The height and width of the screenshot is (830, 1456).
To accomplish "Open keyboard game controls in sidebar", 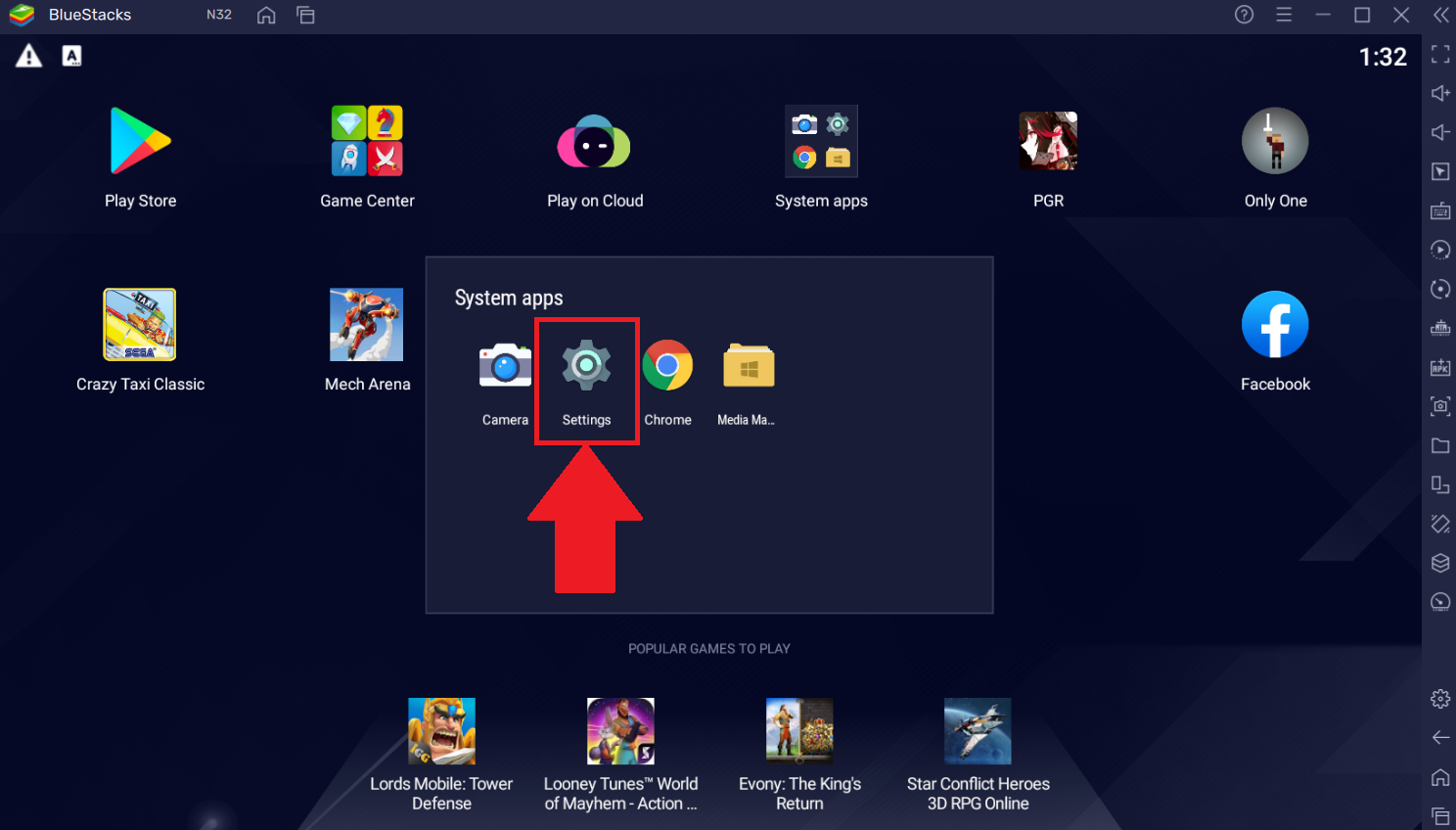I will click(x=1440, y=210).
